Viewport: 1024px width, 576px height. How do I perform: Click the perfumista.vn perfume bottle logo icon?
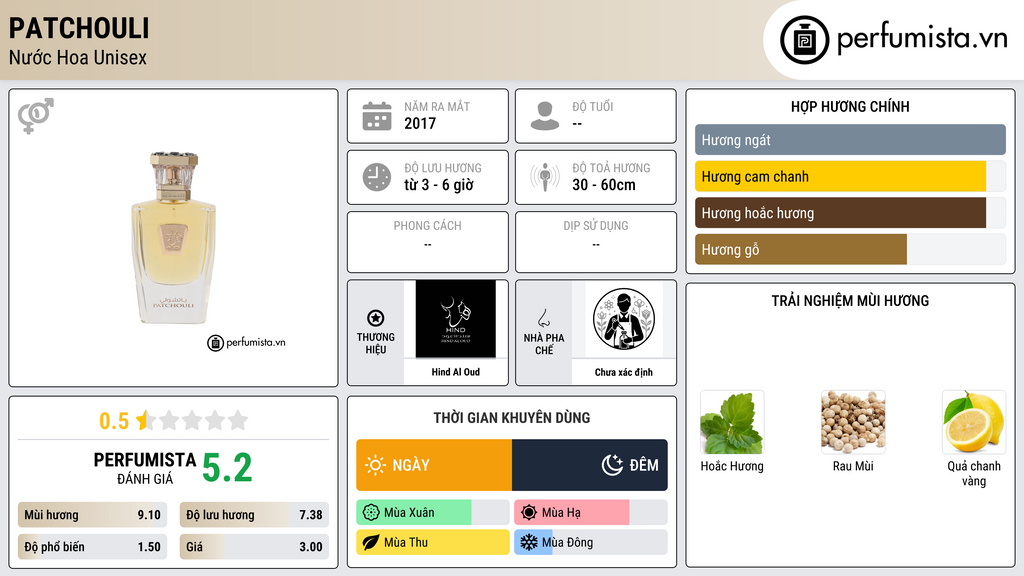(x=804, y=40)
